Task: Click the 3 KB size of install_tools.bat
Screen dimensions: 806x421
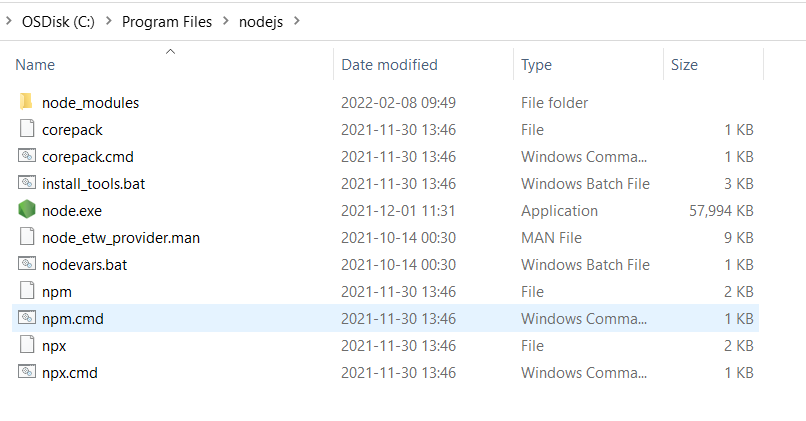Action: point(739,184)
